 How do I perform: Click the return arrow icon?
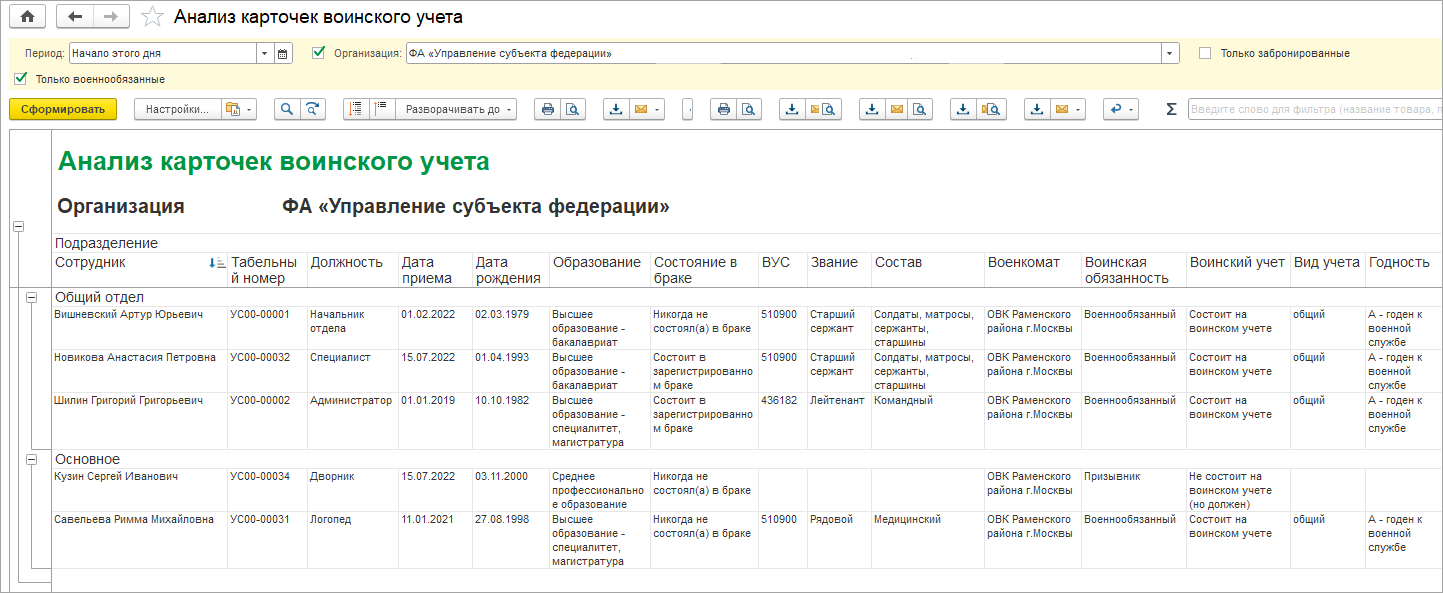pyautogui.click(x=1120, y=109)
